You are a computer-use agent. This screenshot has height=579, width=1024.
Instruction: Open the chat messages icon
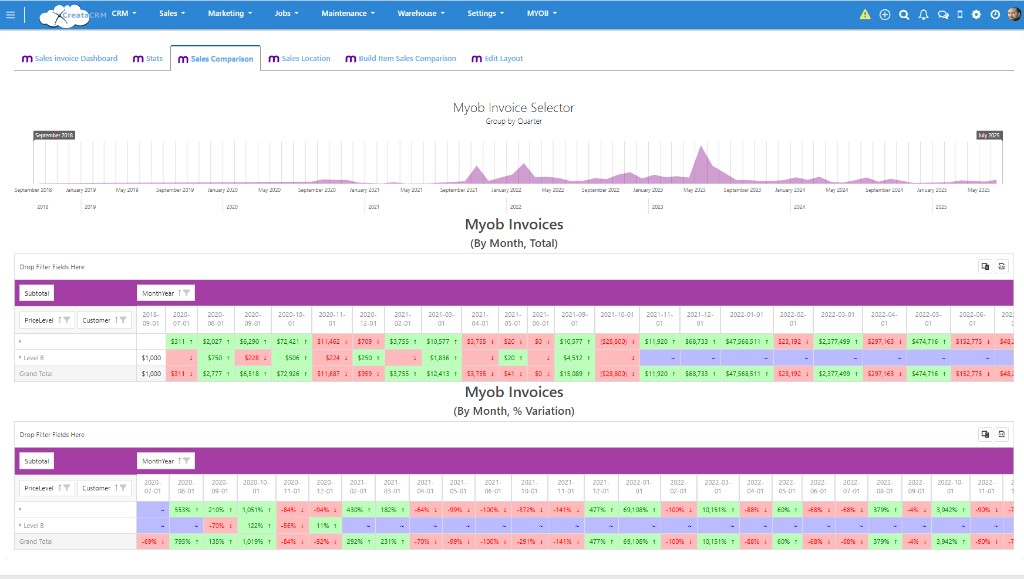coord(943,14)
